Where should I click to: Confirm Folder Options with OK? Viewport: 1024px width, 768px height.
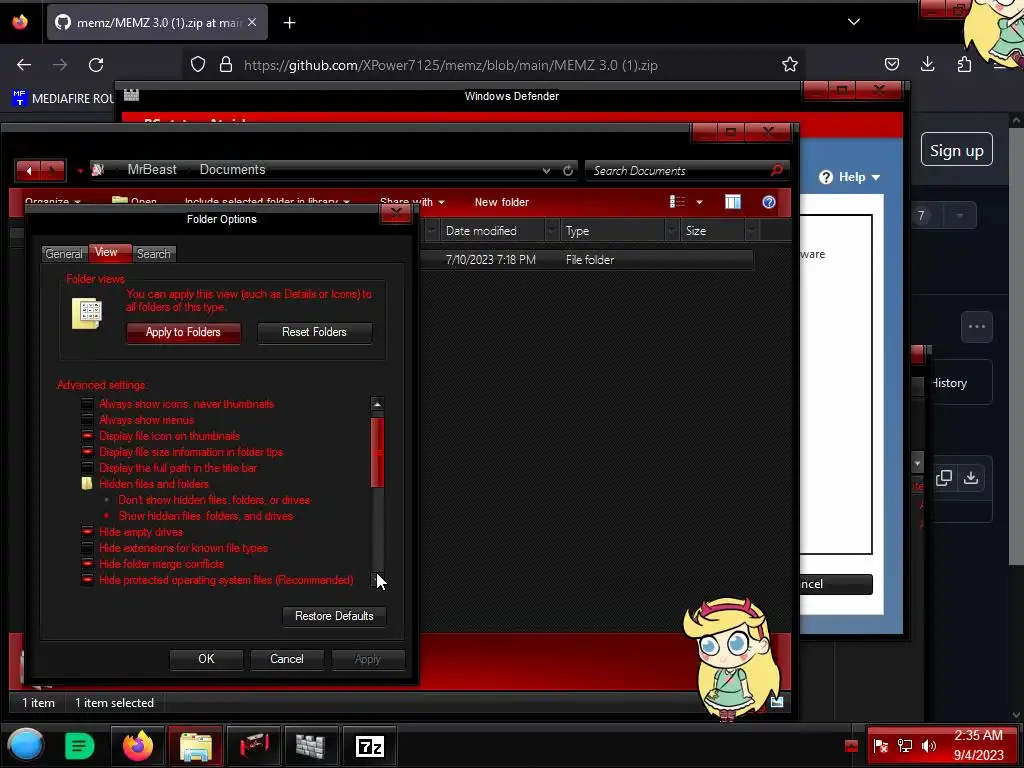206,660
